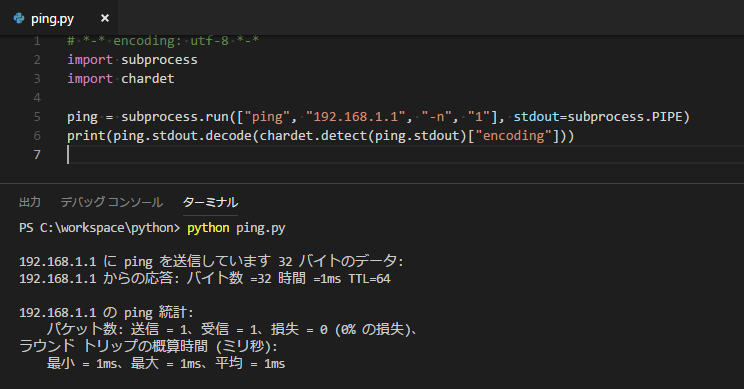Open the デバッグ コンソール panel tab
This screenshot has height=389, width=744.
(x=112, y=202)
